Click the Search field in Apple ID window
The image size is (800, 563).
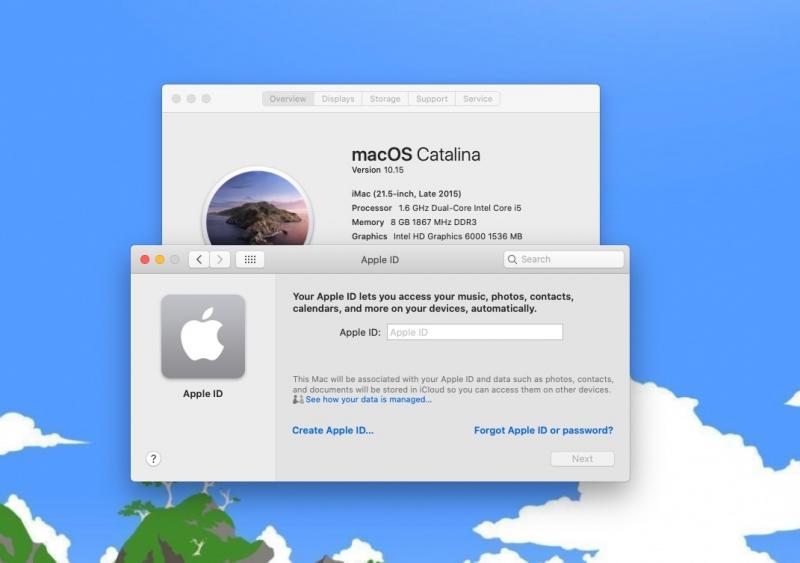point(563,260)
